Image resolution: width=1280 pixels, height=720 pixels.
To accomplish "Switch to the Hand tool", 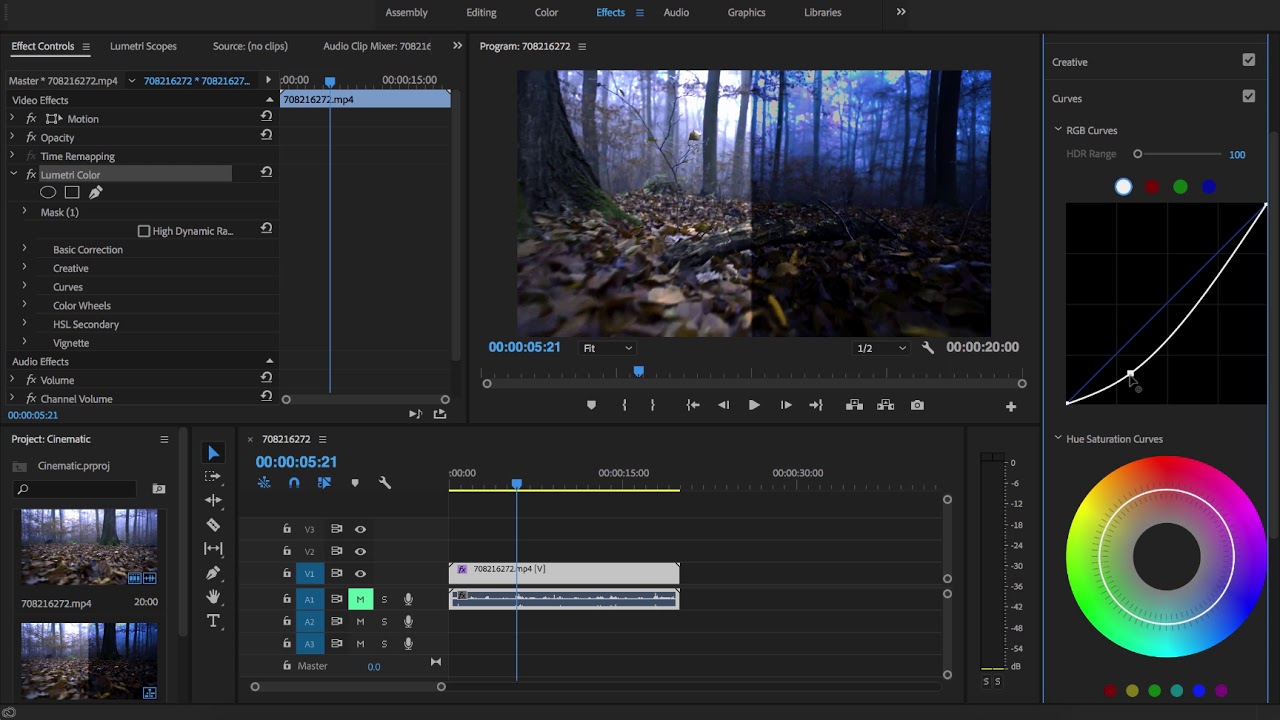I will tap(213, 597).
